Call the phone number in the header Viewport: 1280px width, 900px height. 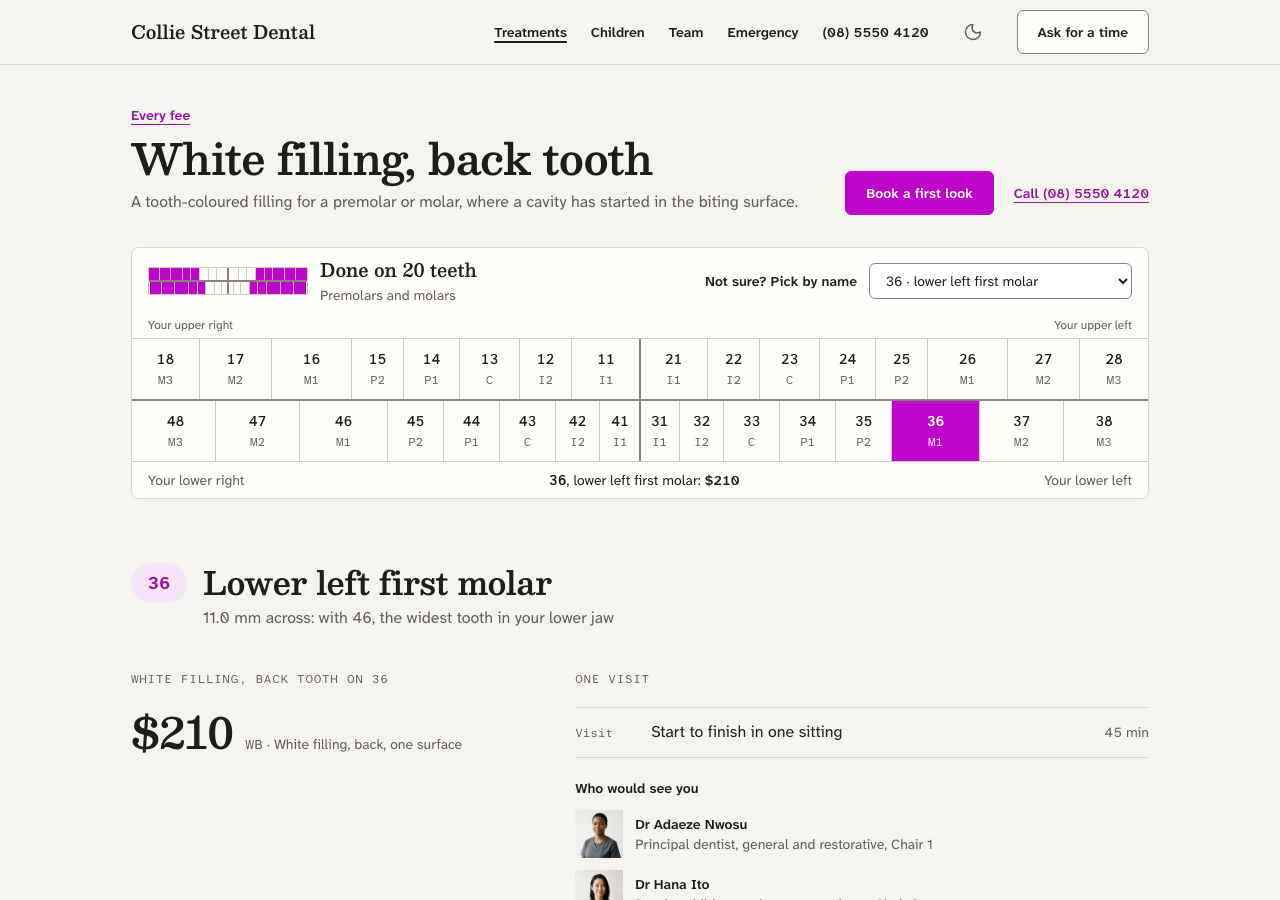pyautogui.click(x=875, y=32)
